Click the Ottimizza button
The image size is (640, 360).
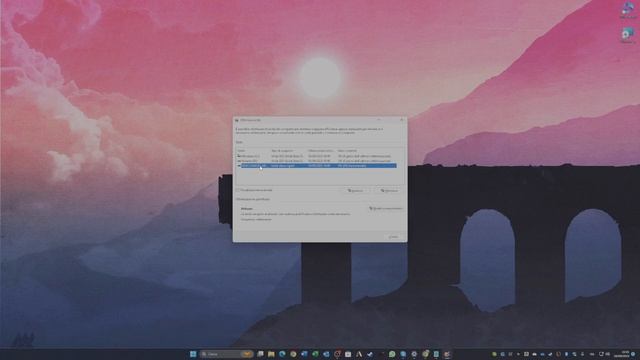[389, 191]
